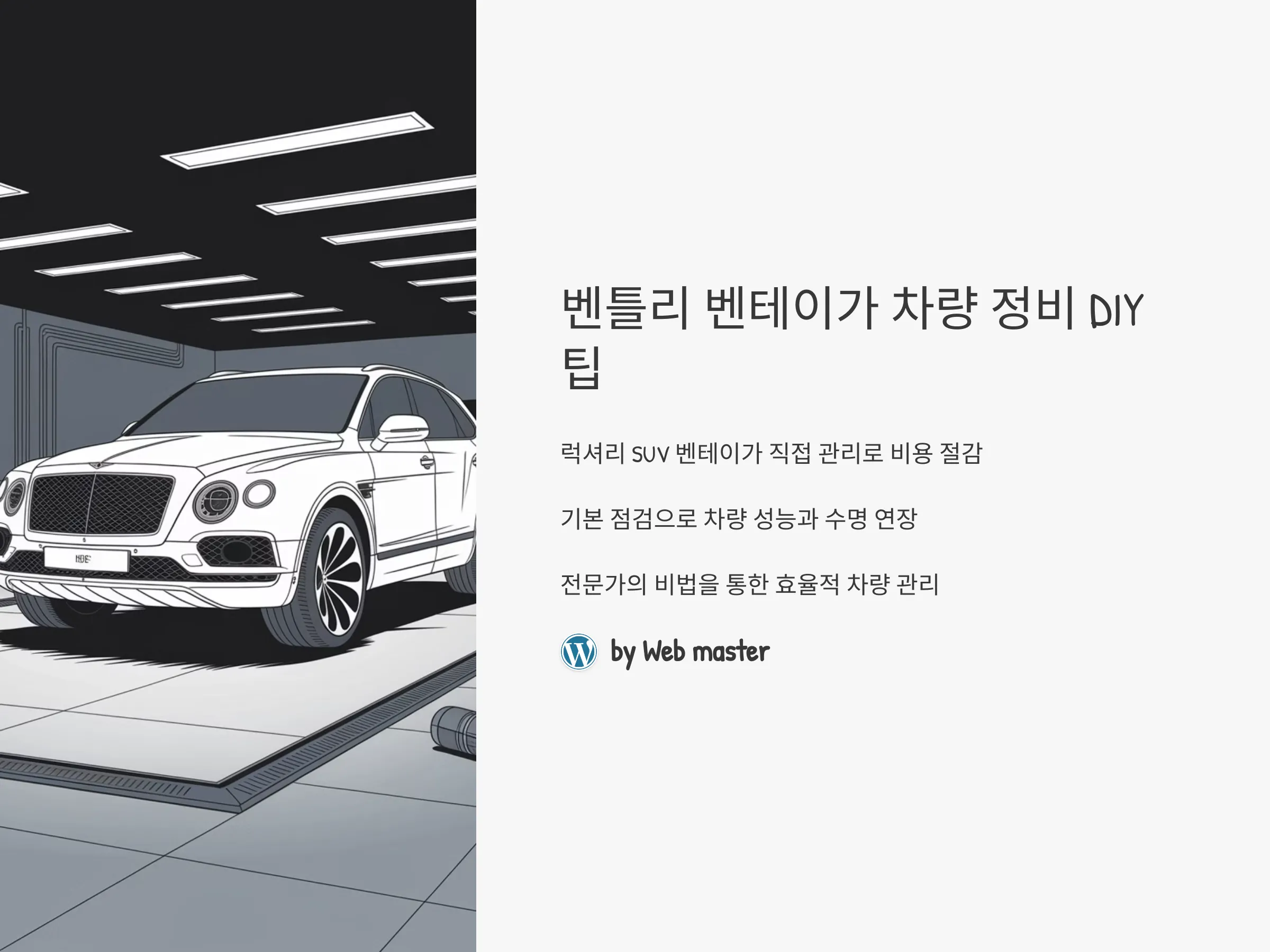Click the topmost ceiling light panel
Screen dimensions: 1270x952
(297, 140)
